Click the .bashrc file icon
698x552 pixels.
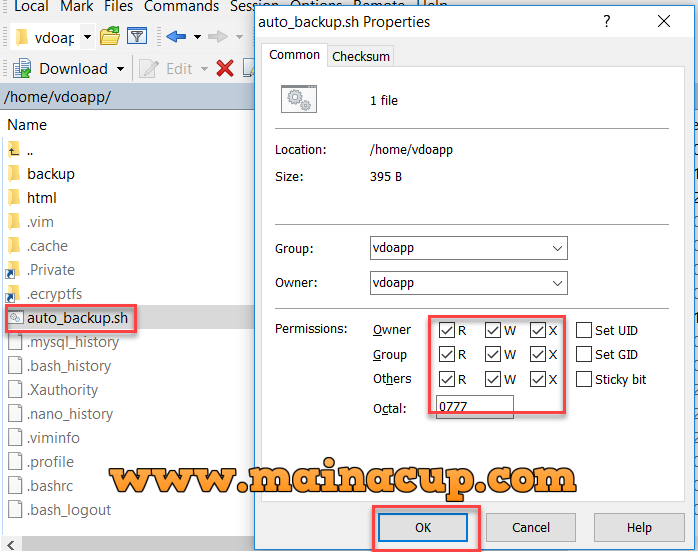[x=15, y=486]
